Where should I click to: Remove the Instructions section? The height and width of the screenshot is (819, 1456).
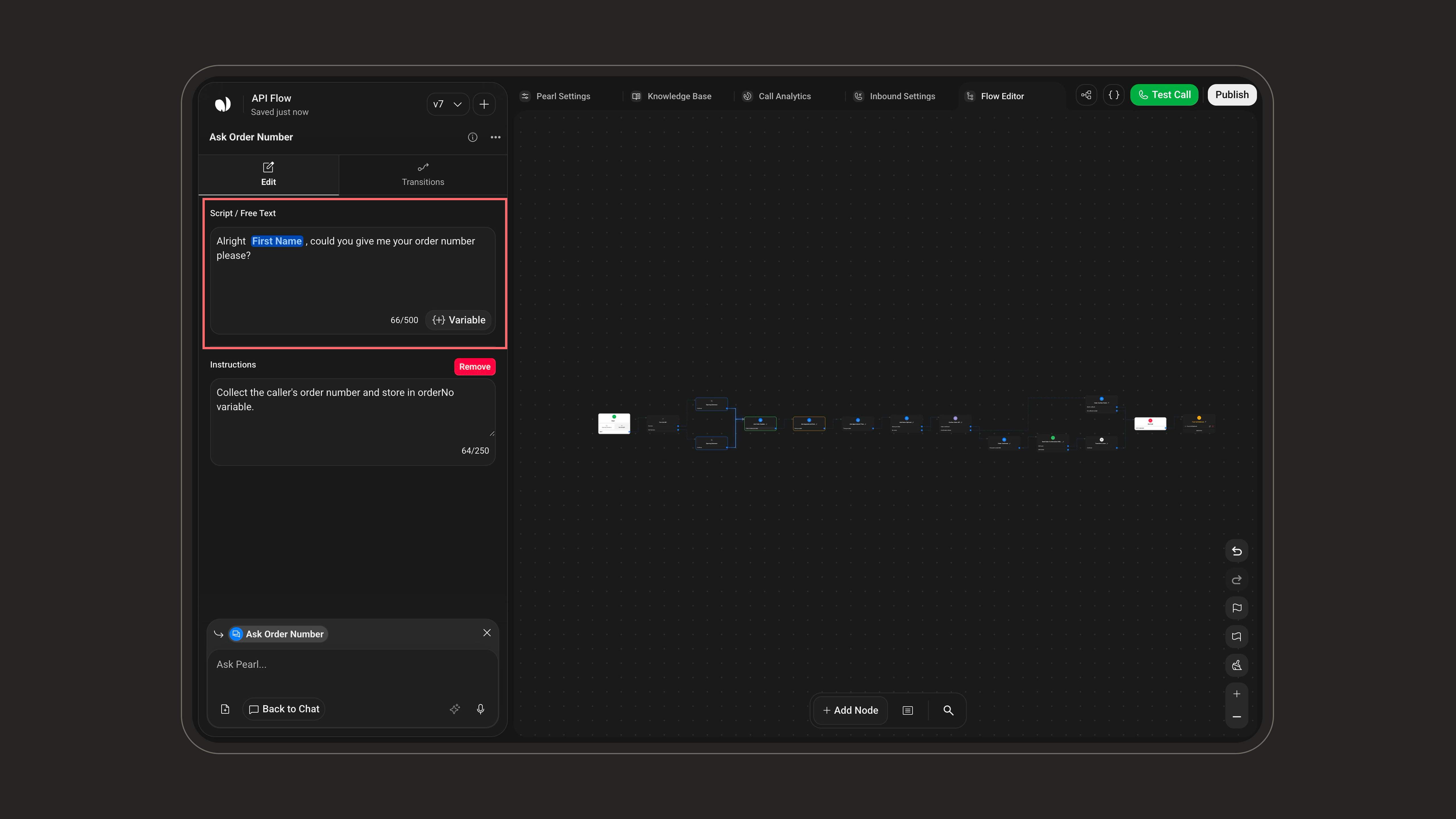point(475,367)
